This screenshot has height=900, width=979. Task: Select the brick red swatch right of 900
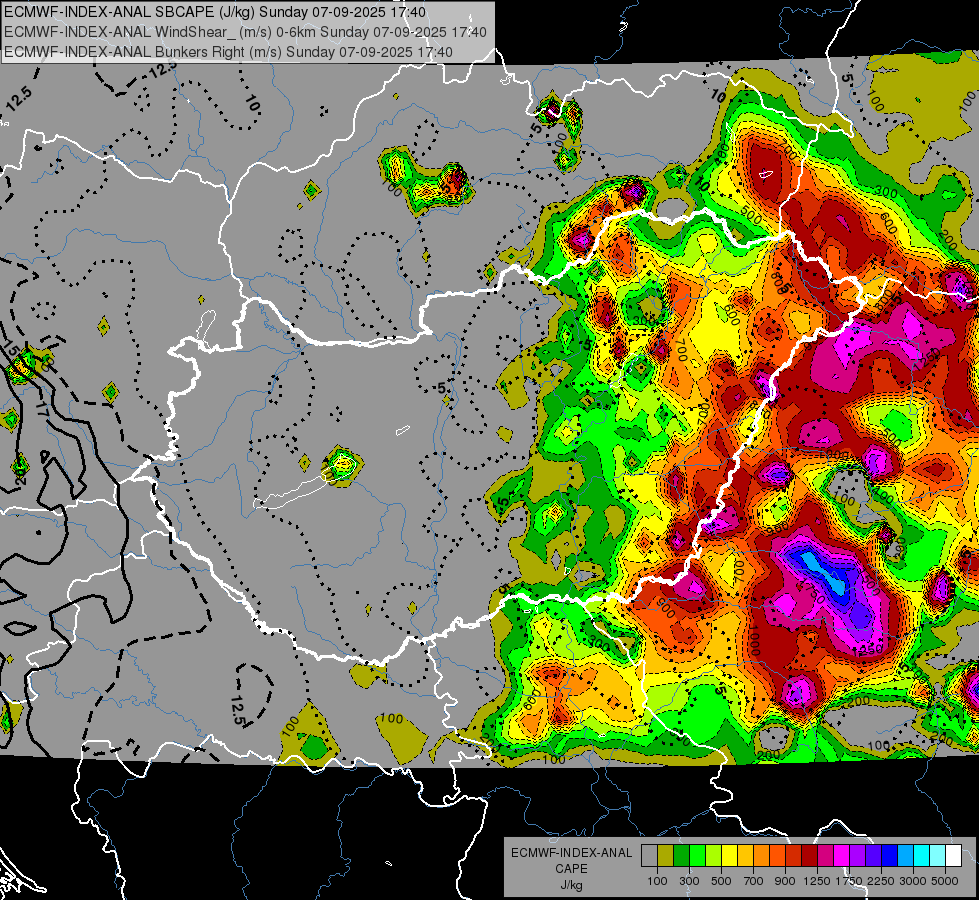tap(794, 855)
